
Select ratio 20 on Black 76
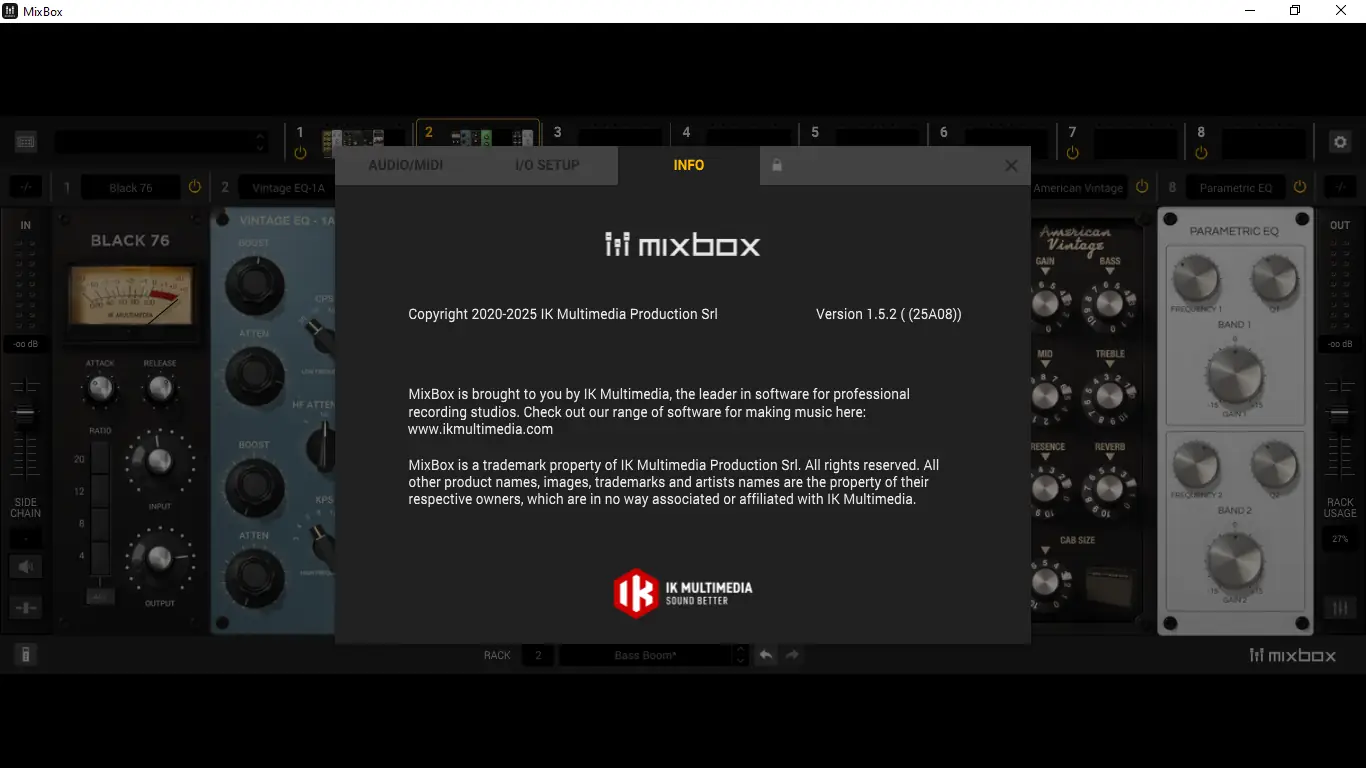click(99, 458)
